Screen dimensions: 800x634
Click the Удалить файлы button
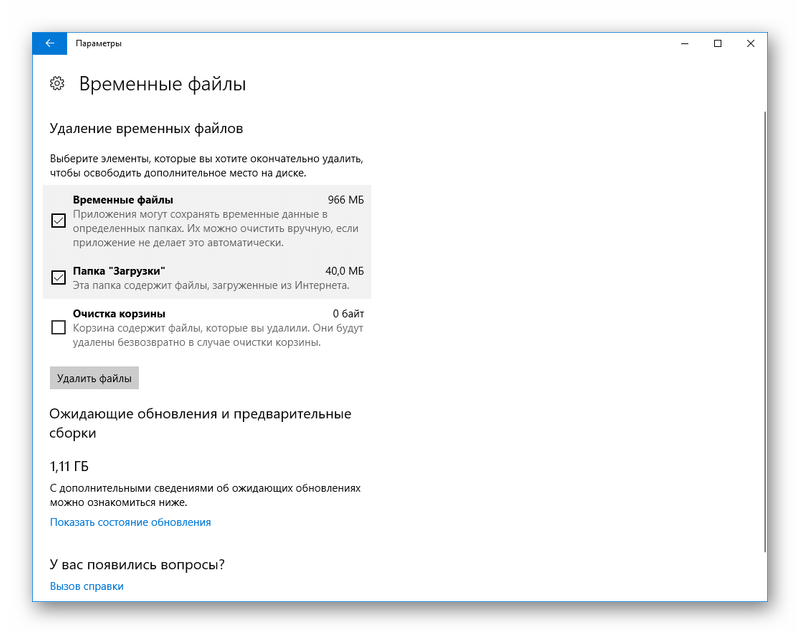(94, 378)
